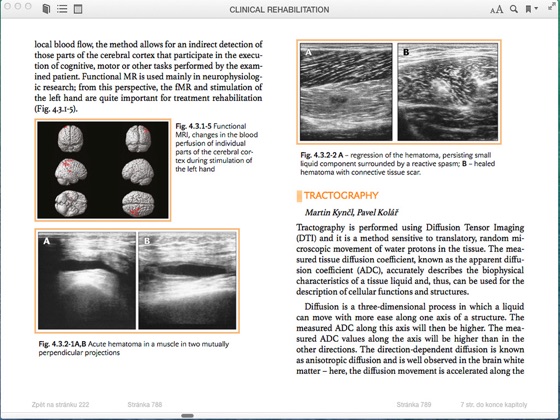Select the TRACTOGRAPHY heading
The image size is (560, 420).
pyautogui.click(x=341, y=195)
